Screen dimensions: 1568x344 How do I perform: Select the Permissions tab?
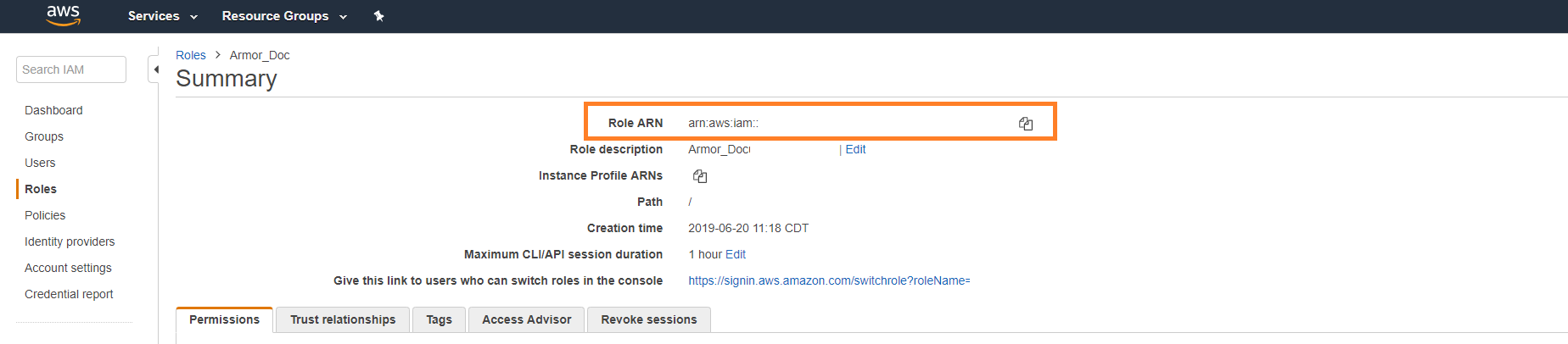(x=224, y=319)
